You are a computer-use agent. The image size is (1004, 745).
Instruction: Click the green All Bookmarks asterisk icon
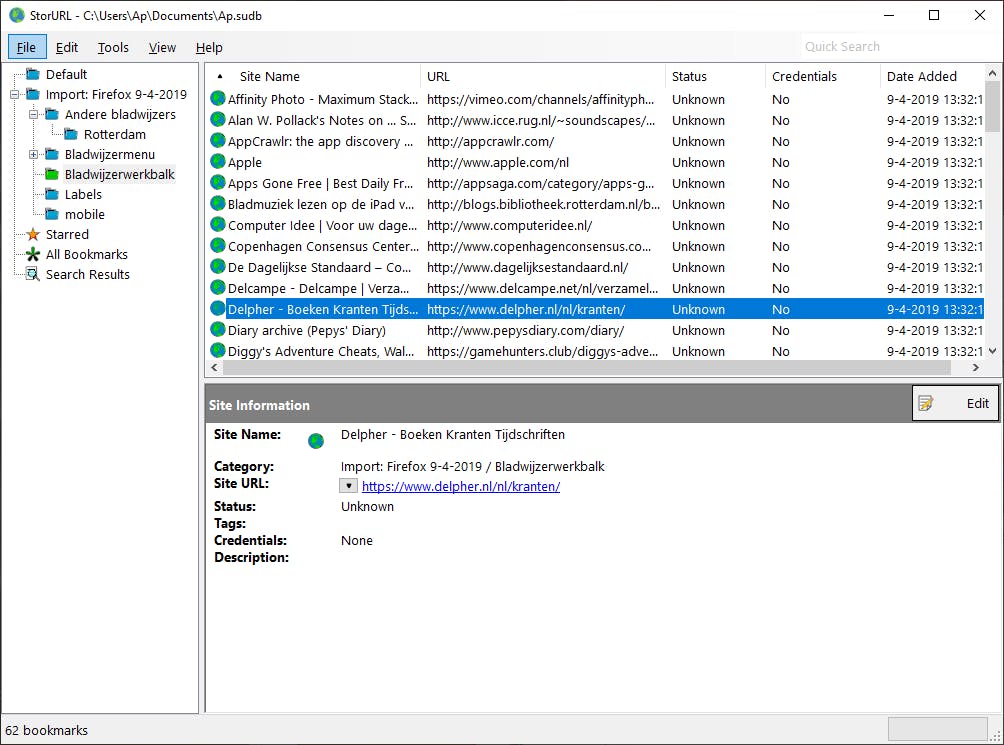[x=33, y=254]
